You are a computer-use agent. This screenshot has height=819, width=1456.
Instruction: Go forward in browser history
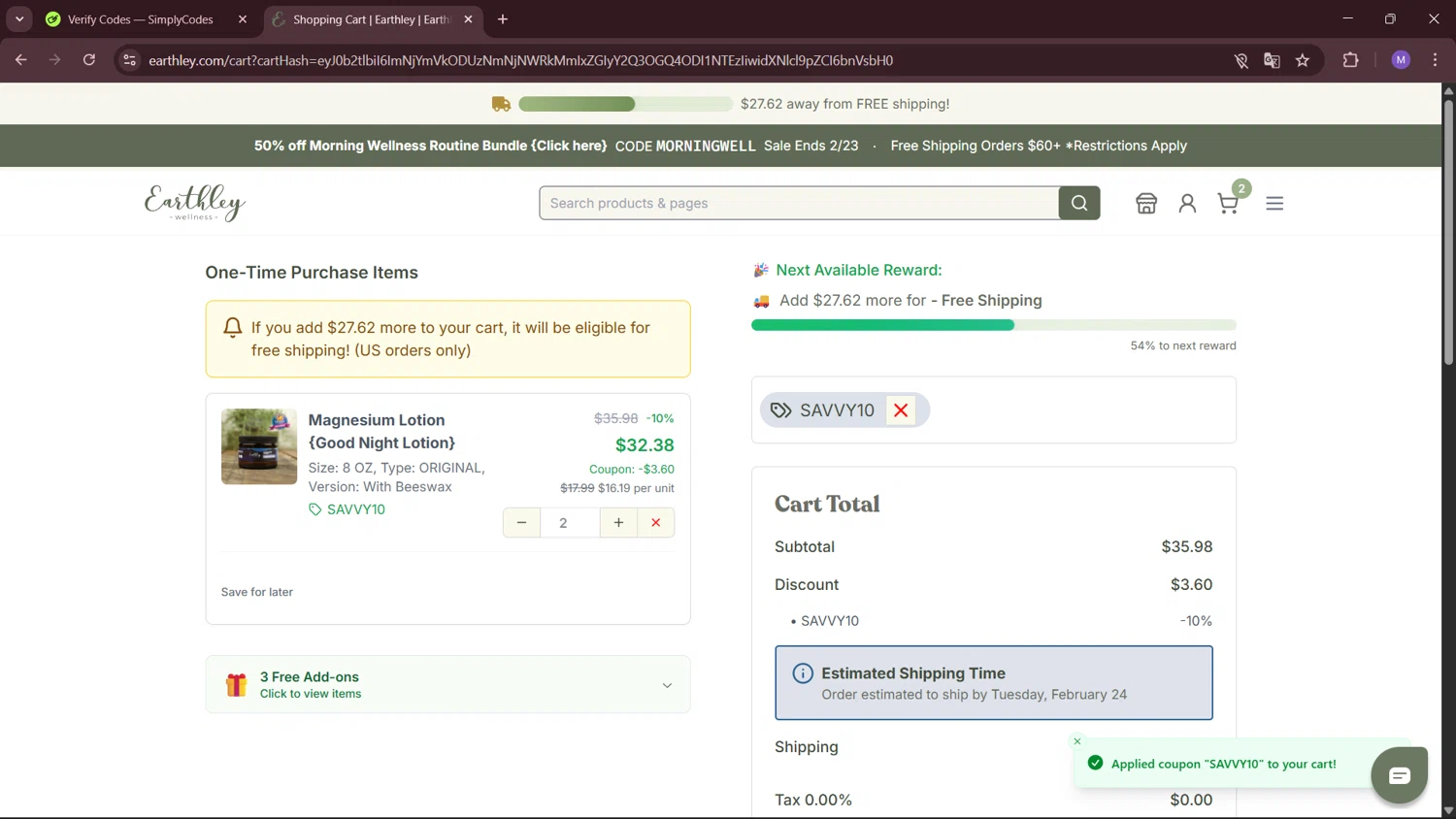pyautogui.click(x=55, y=60)
